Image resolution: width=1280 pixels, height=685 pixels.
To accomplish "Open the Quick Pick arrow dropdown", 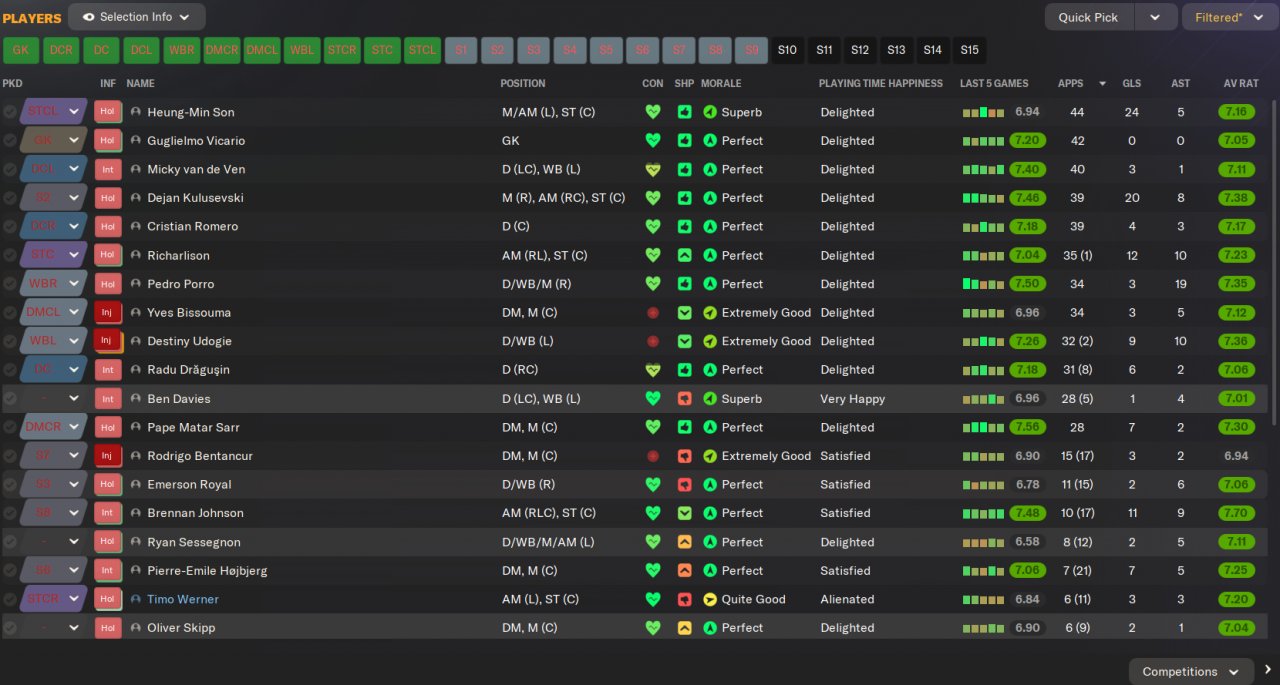I will point(1155,17).
